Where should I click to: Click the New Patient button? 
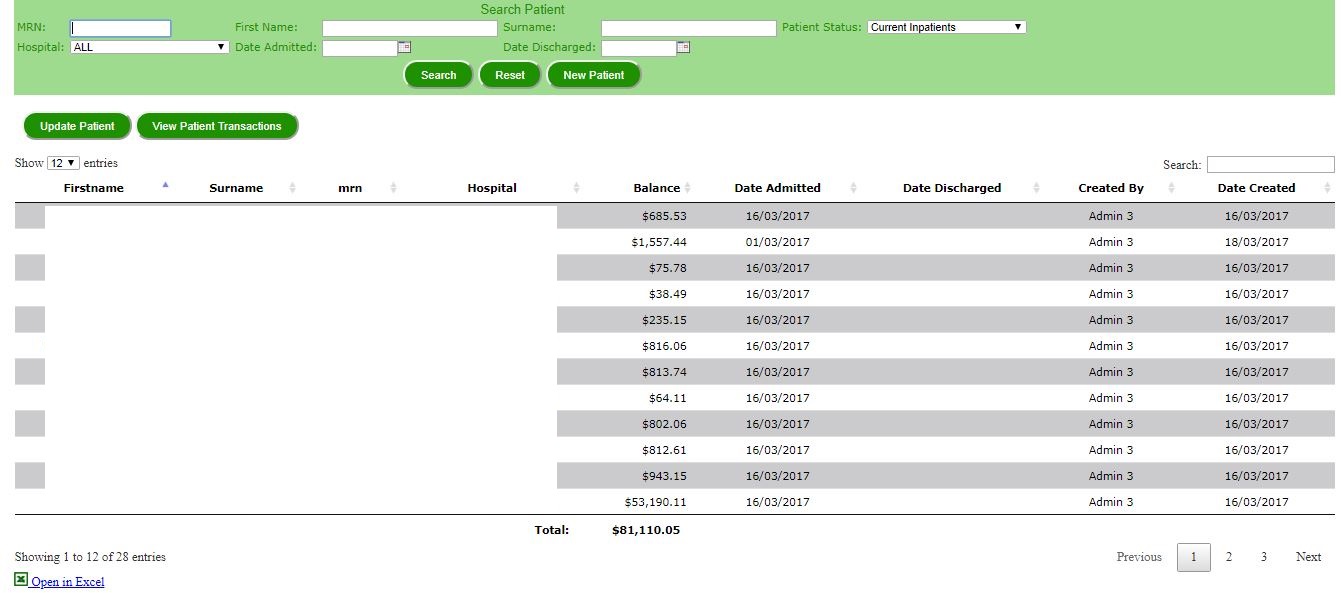coord(593,75)
